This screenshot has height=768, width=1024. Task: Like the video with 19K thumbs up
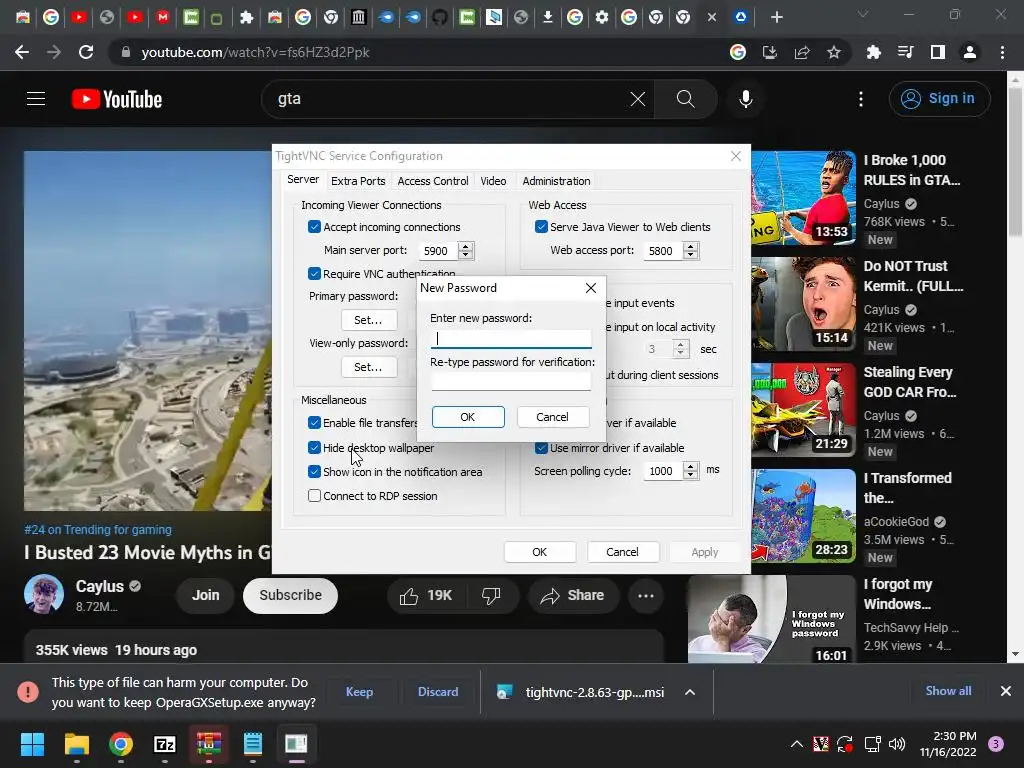426,596
